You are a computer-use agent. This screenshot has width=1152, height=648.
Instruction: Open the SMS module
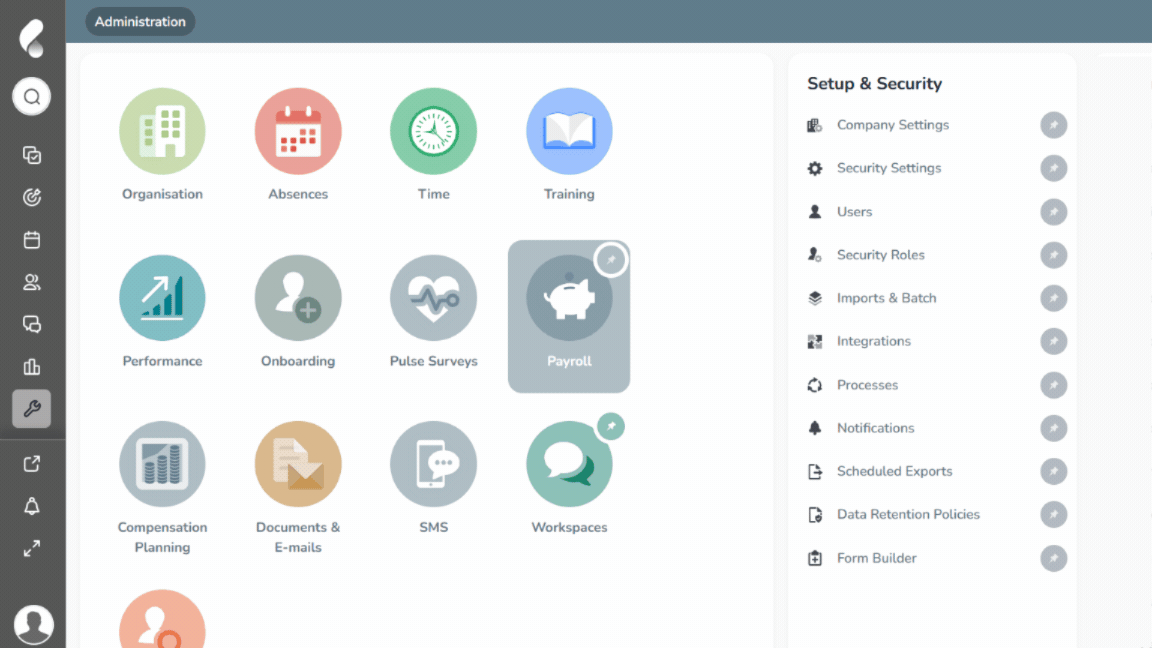click(433, 464)
